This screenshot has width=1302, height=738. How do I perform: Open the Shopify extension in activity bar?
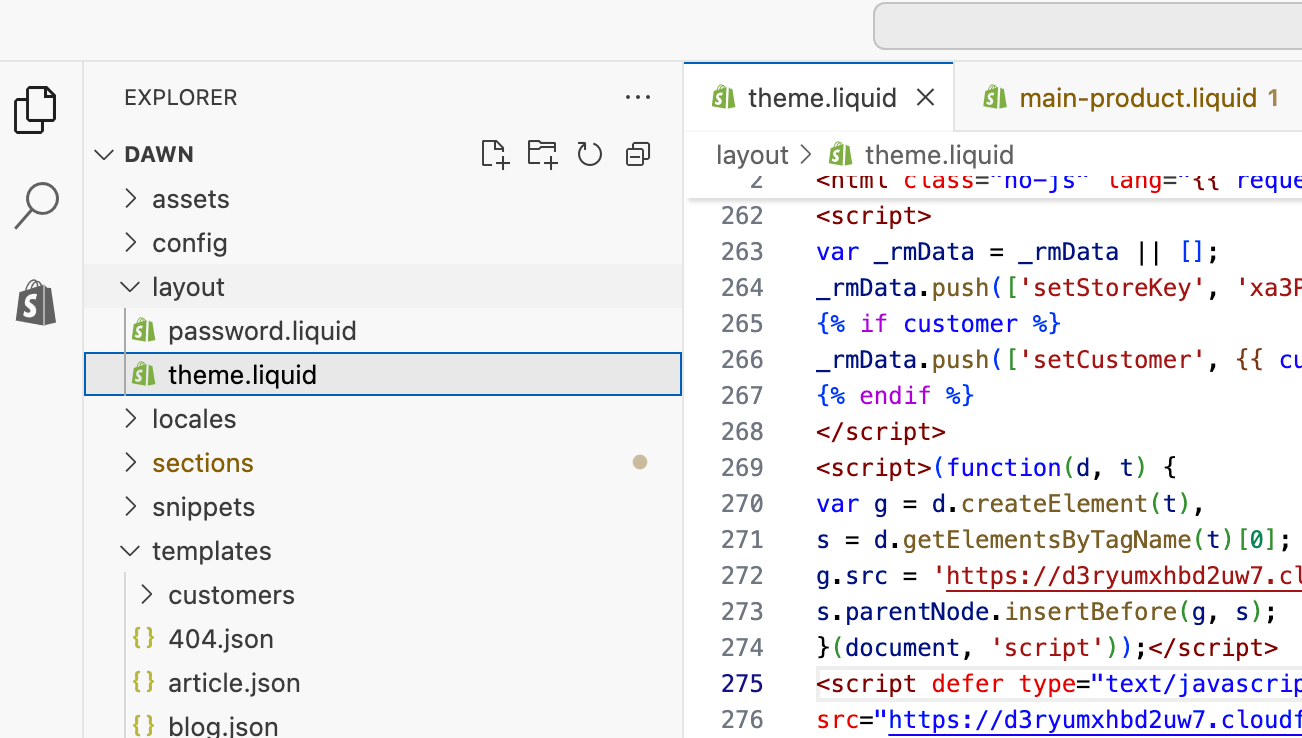[37, 302]
